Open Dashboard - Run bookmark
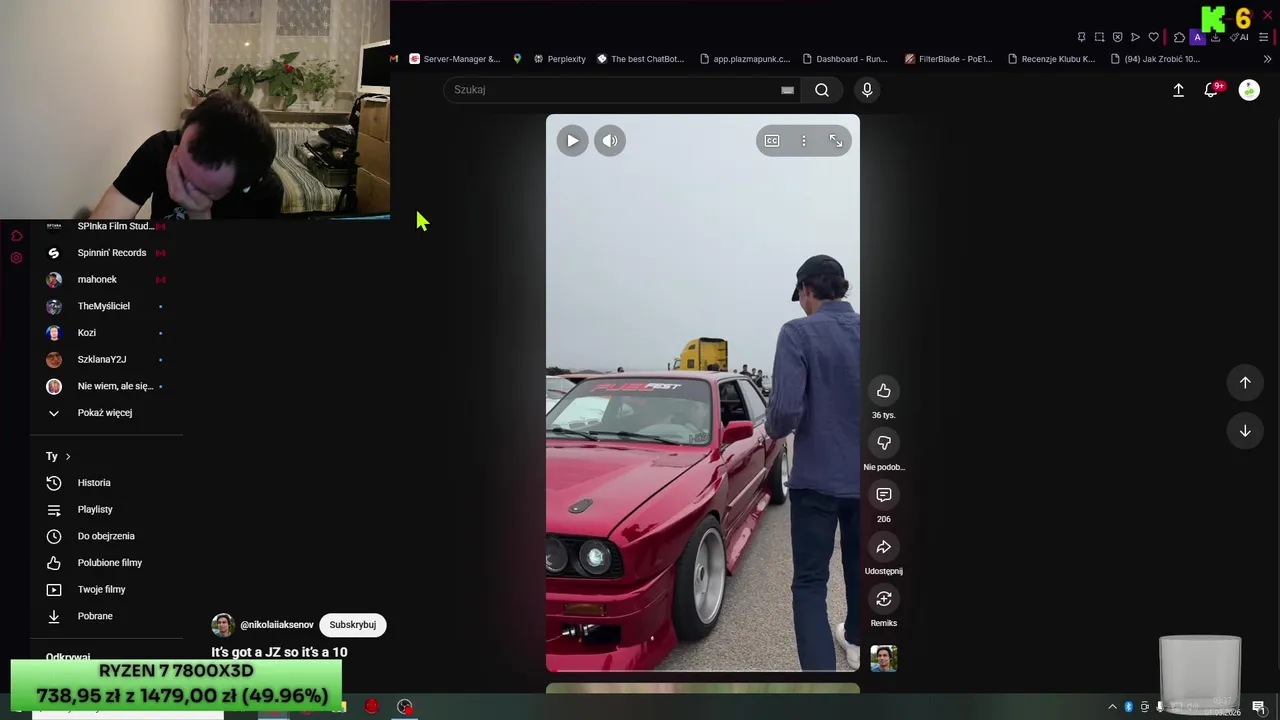Viewport: 1280px width, 720px height. [x=845, y=59]
